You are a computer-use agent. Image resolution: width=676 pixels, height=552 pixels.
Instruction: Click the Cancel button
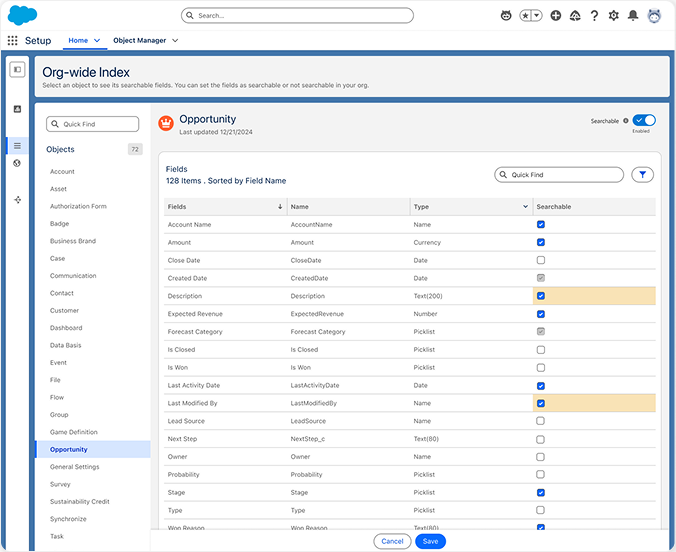[392, 541]
